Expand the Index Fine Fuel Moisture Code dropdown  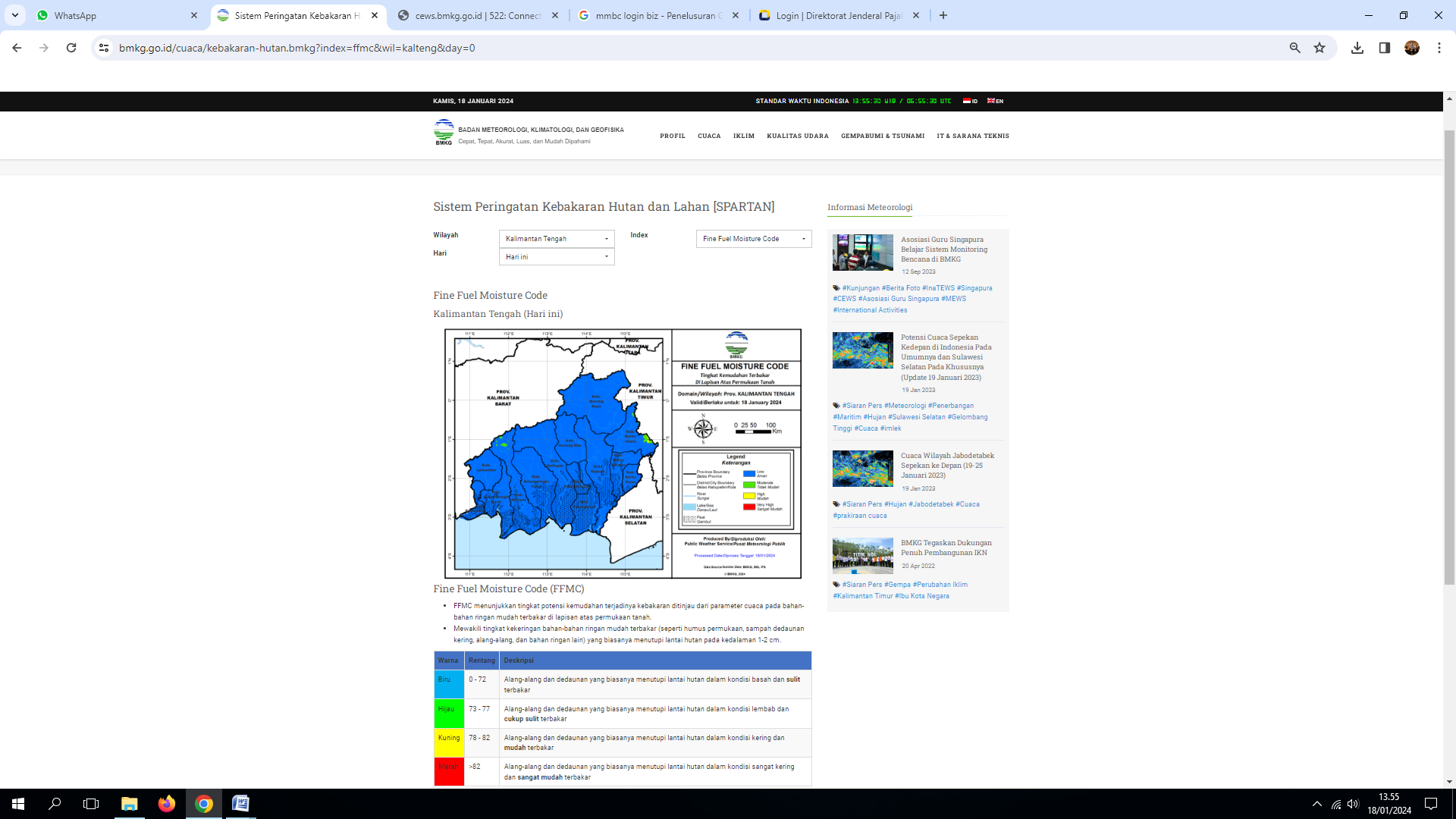coord(754,239)
